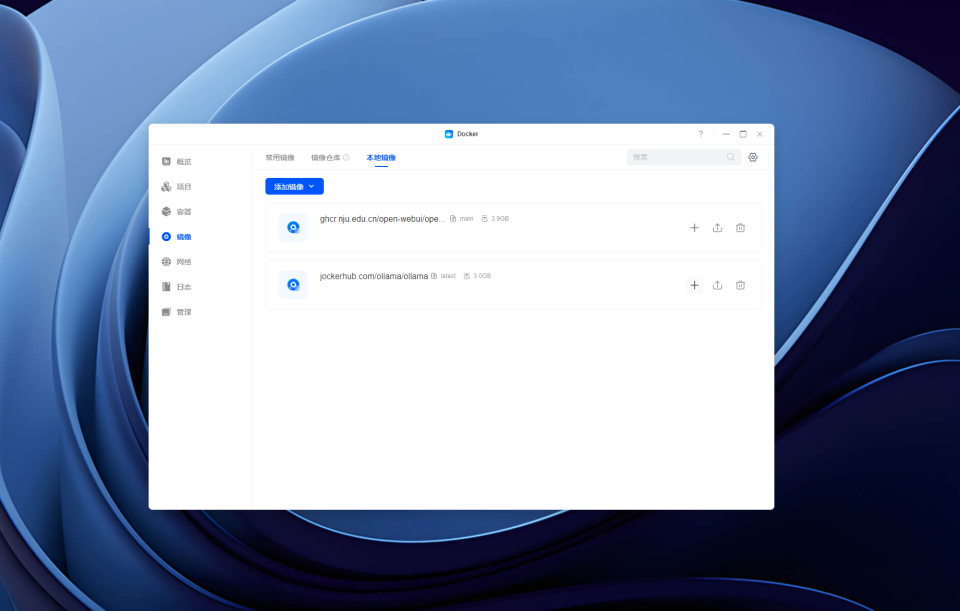Click the open-webui image disc thumbnail
The width and height of the screenshot is (960, 611).
point(293,228)
